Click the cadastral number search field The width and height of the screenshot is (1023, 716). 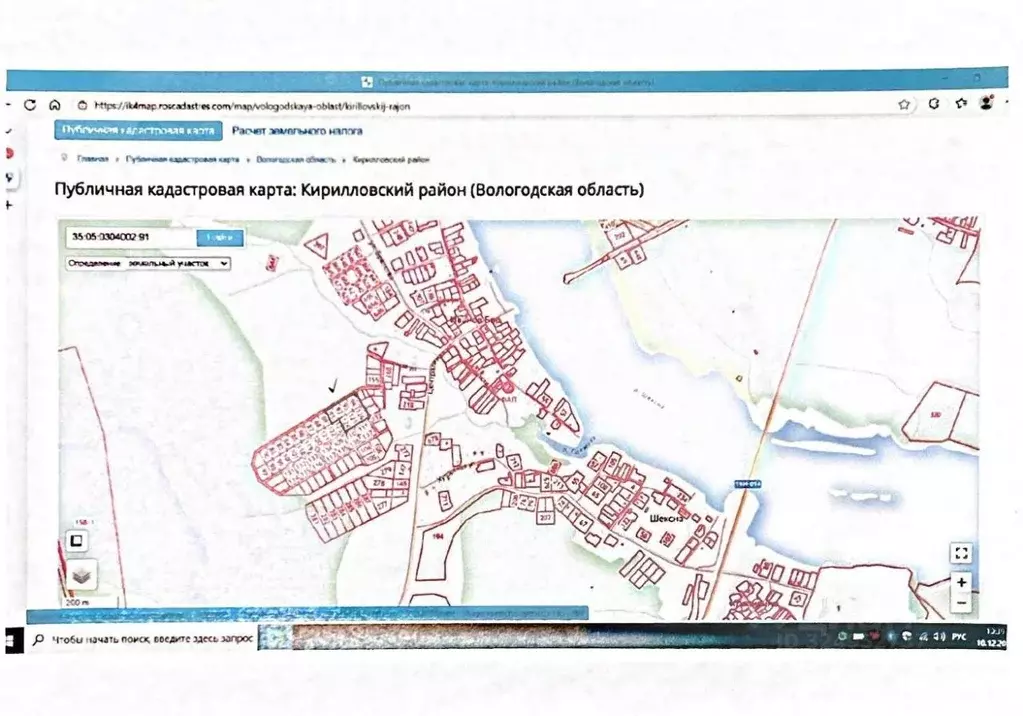[x=130, y=238]
